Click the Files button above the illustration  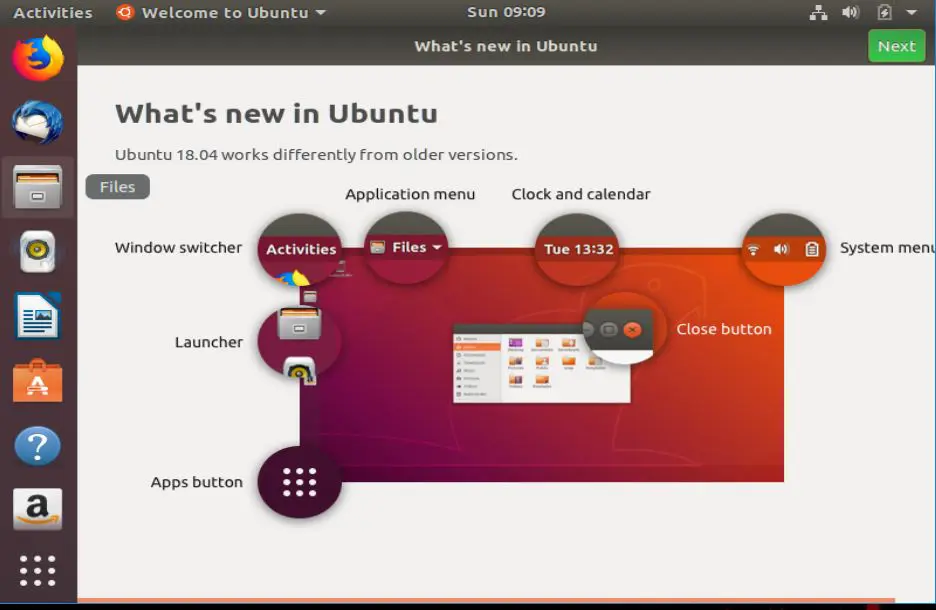[117, 187]
